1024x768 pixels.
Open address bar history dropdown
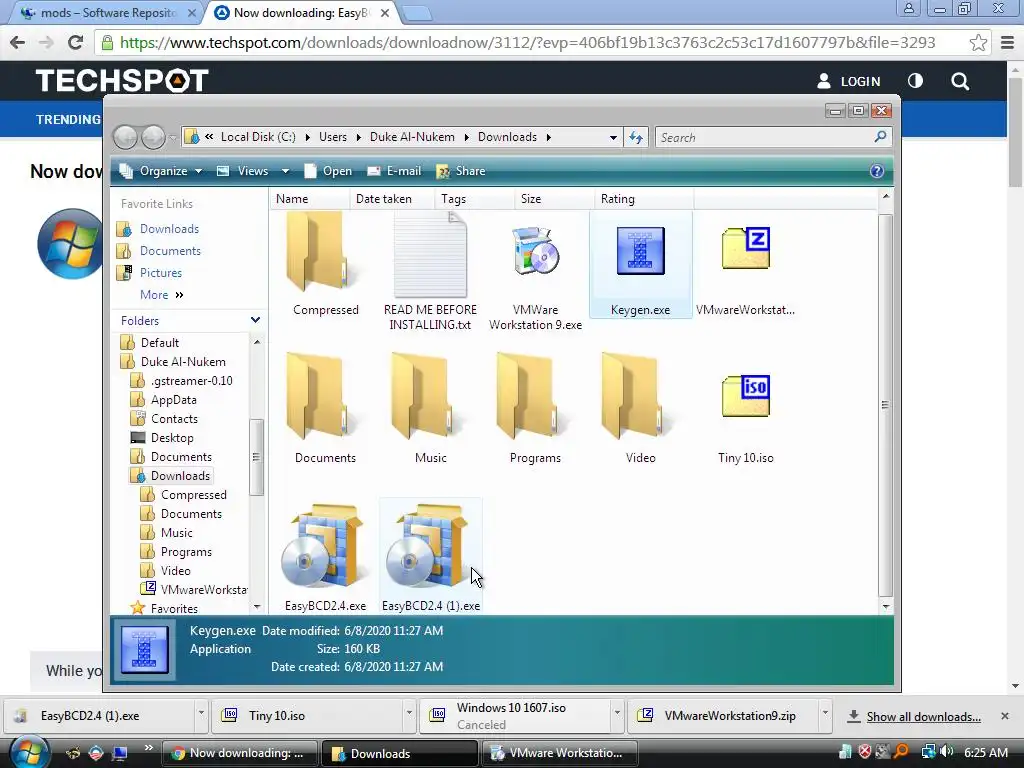pos(613,137)
